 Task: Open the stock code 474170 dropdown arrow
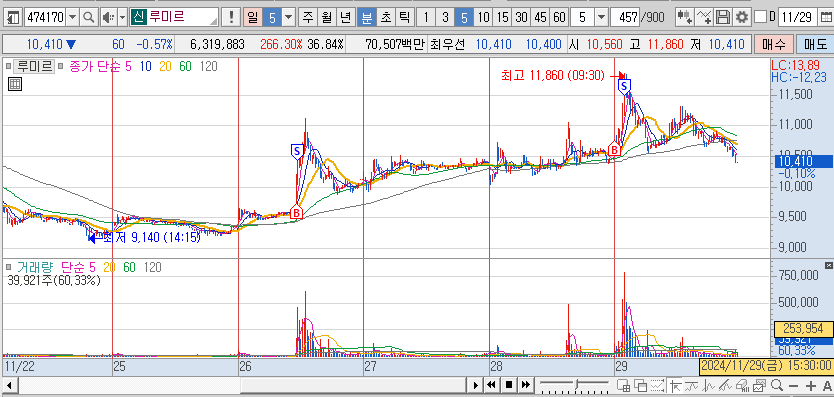click(73, 18)
